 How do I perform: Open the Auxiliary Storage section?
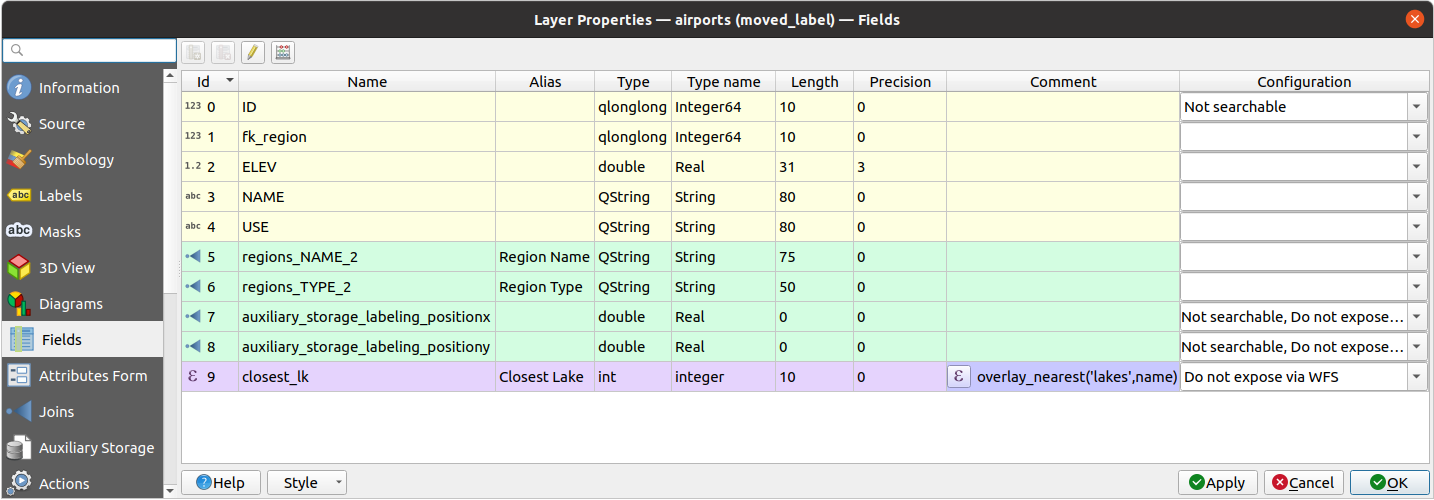96,448
